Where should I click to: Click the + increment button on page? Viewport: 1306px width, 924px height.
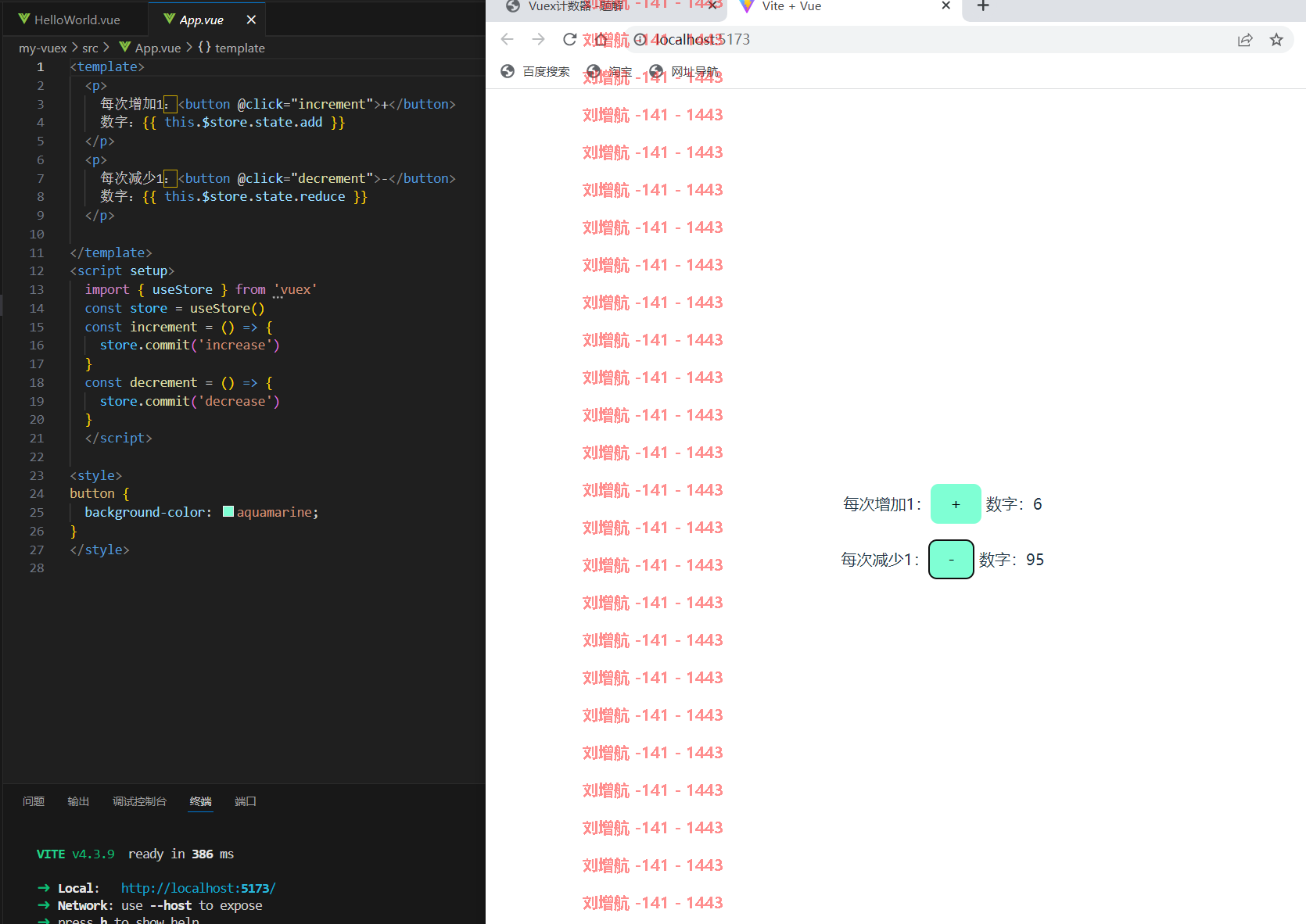pos(956,504)
